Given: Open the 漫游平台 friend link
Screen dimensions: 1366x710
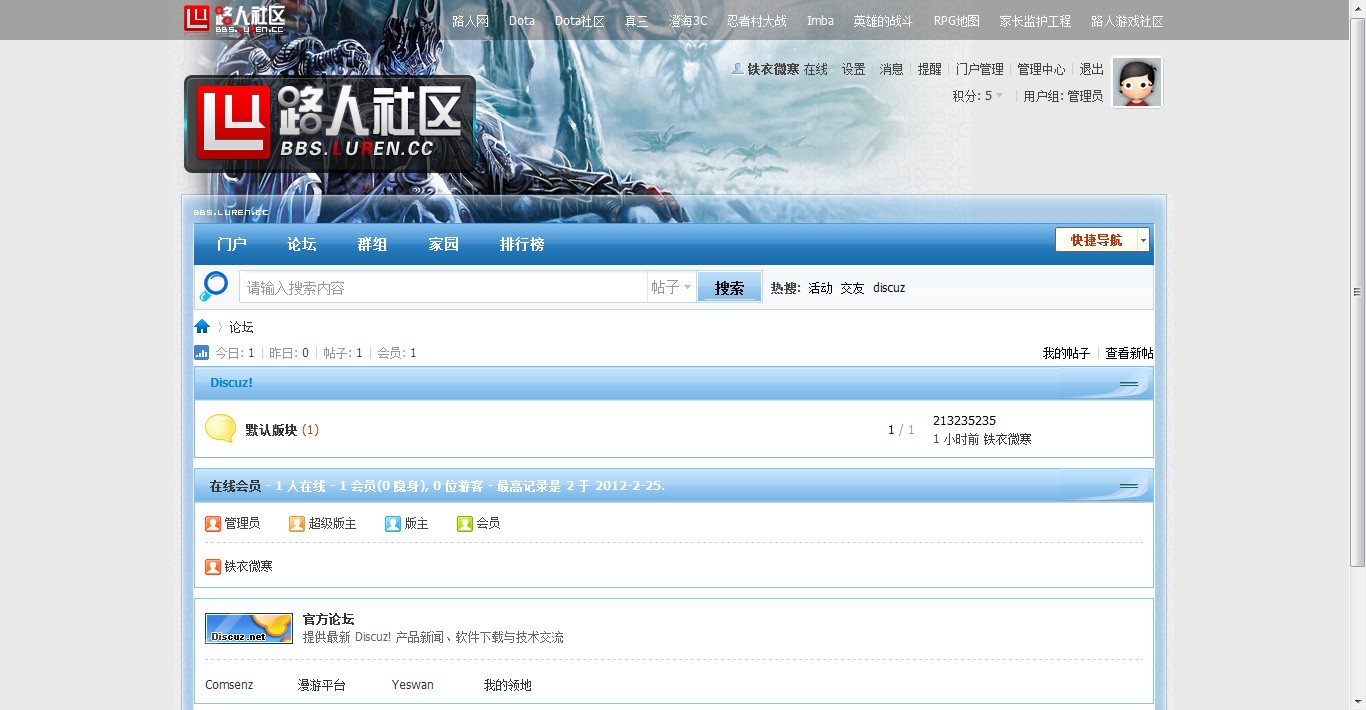Looking at the screenshot, I should click(x=322, y=685).
